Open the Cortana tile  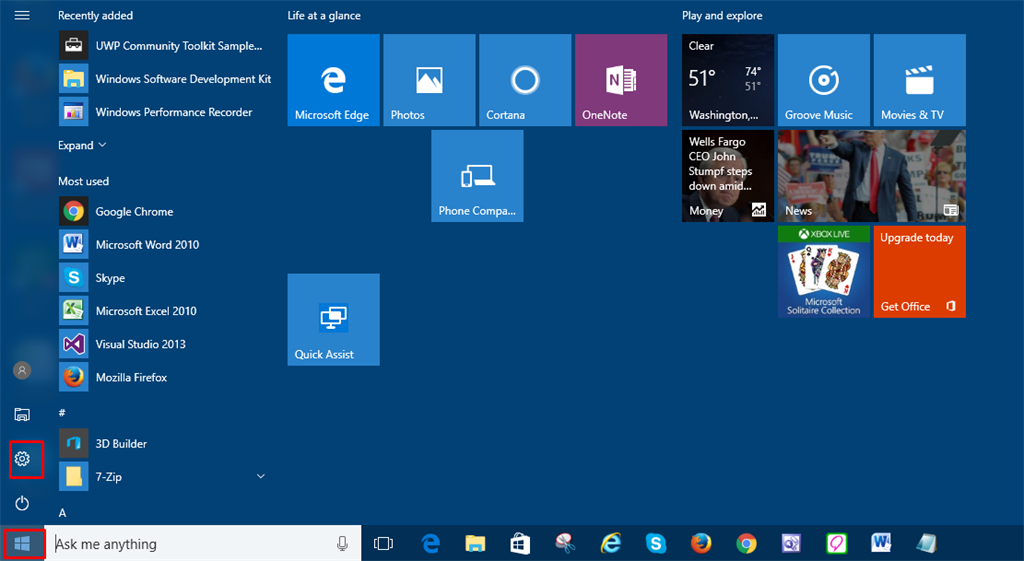point(525,80)
